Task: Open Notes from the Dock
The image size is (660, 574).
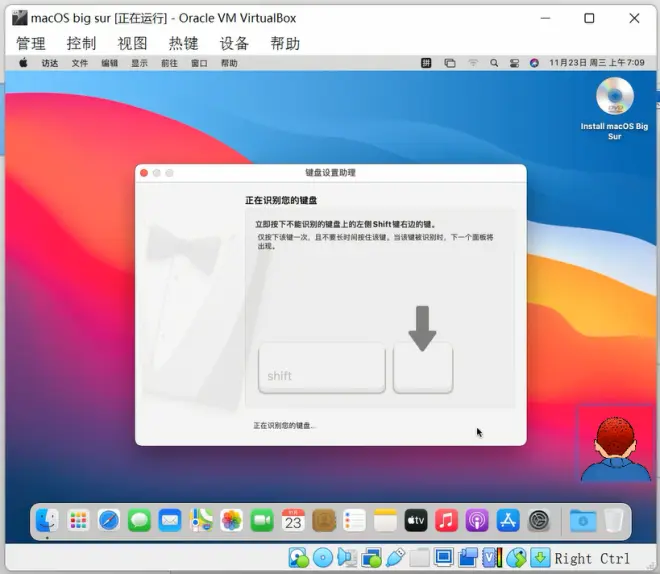Action: (x=385, y=521)
